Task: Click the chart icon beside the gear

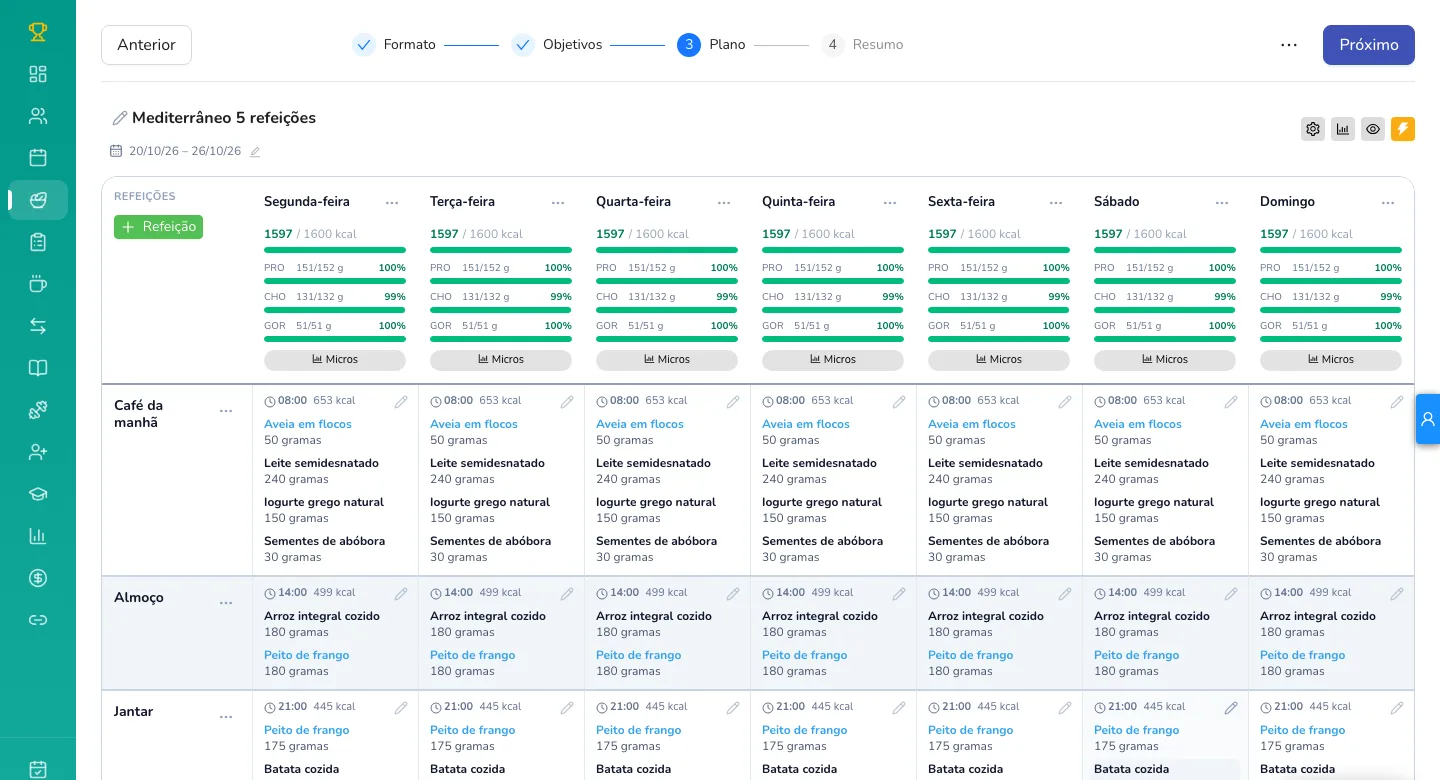Action: (1343, 129)
